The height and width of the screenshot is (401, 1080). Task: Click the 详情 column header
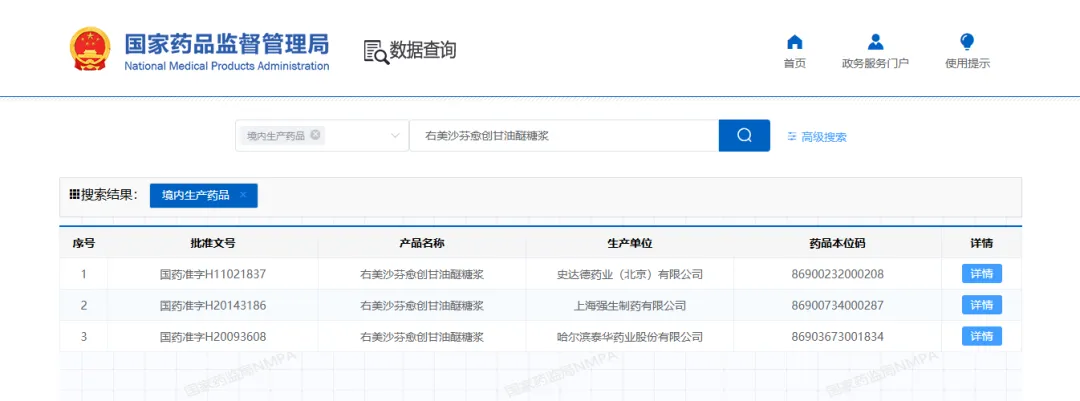click(x=982, y=243)
